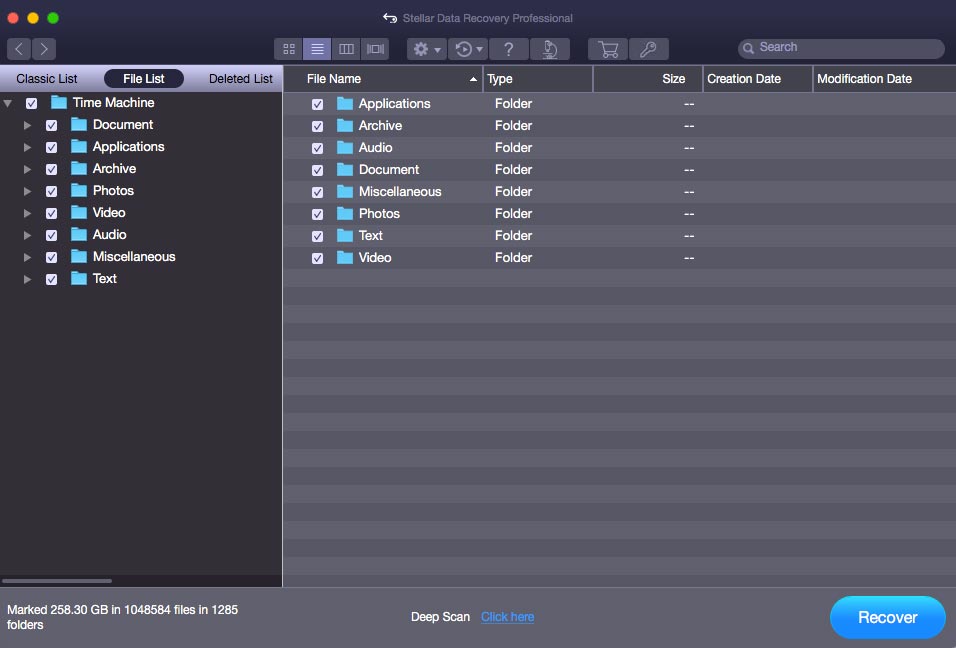Uncheck the Time Machine root checkbox
The width and height of the screenshot is (956, 648).
pyautogui.click(x=32, y=103)
